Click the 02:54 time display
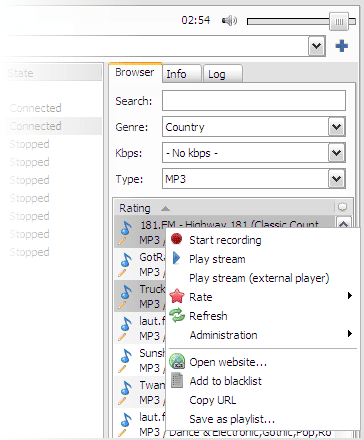The image size is (364, 440). (196, 20)
